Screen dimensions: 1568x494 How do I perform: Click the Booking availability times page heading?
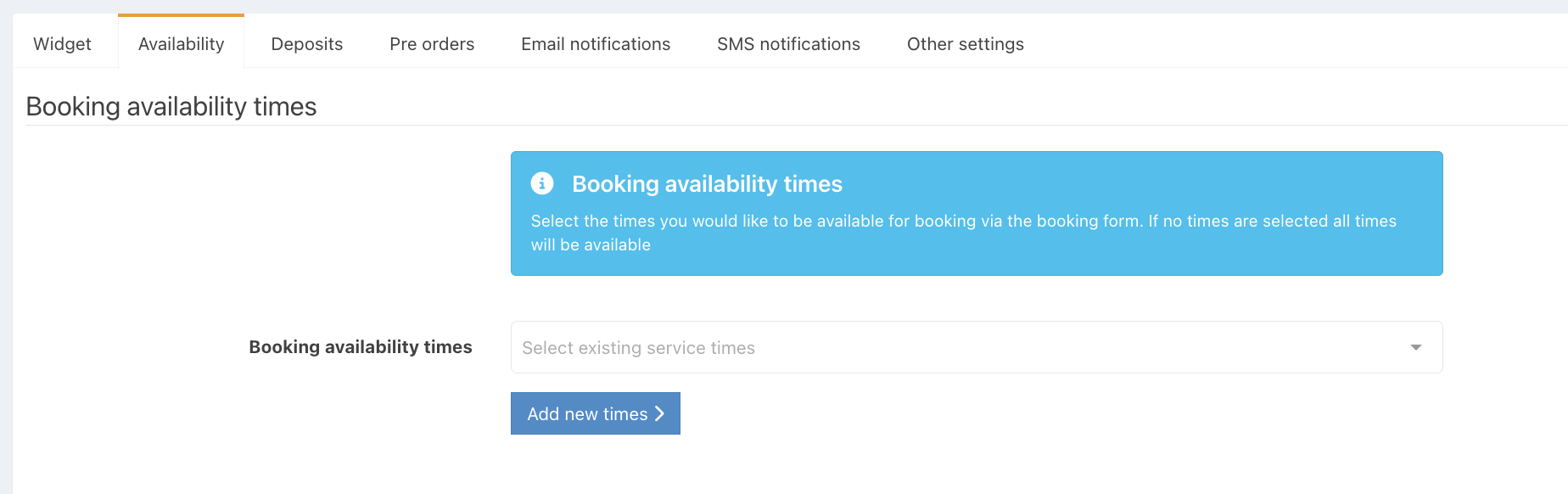pyautogui.click(x=171, y=107)
